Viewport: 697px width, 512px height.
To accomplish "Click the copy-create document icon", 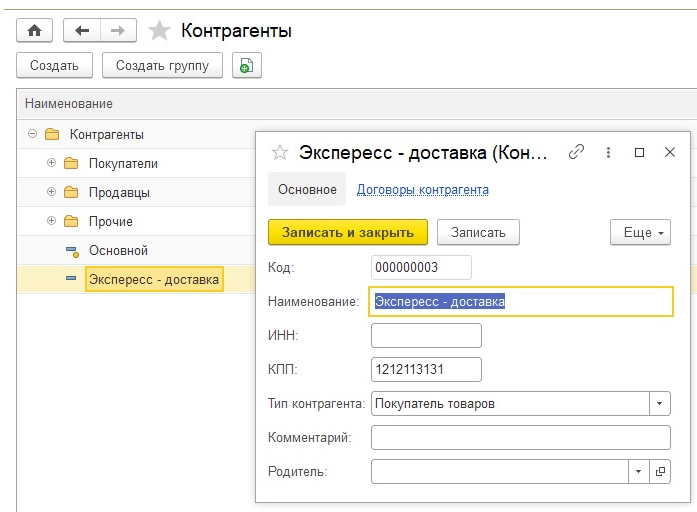I will (x=247, y=65).
